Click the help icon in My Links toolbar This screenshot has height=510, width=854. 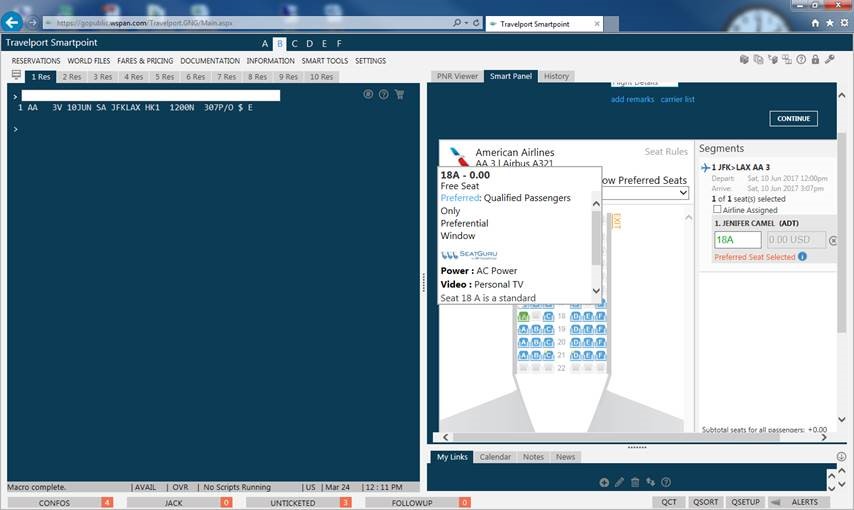click(x=666, y=482)
